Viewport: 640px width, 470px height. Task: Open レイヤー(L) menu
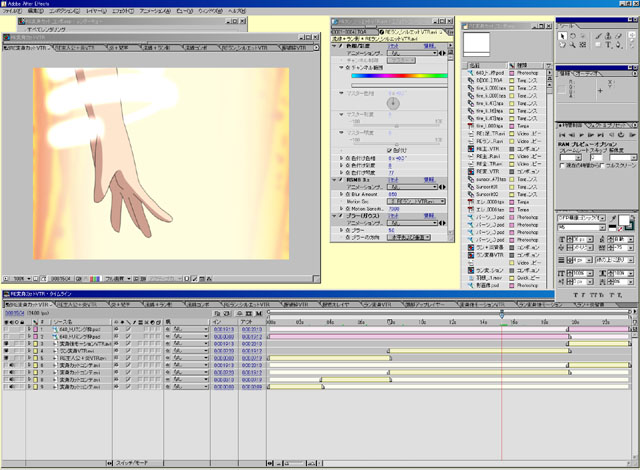click(x=96, y=11)
